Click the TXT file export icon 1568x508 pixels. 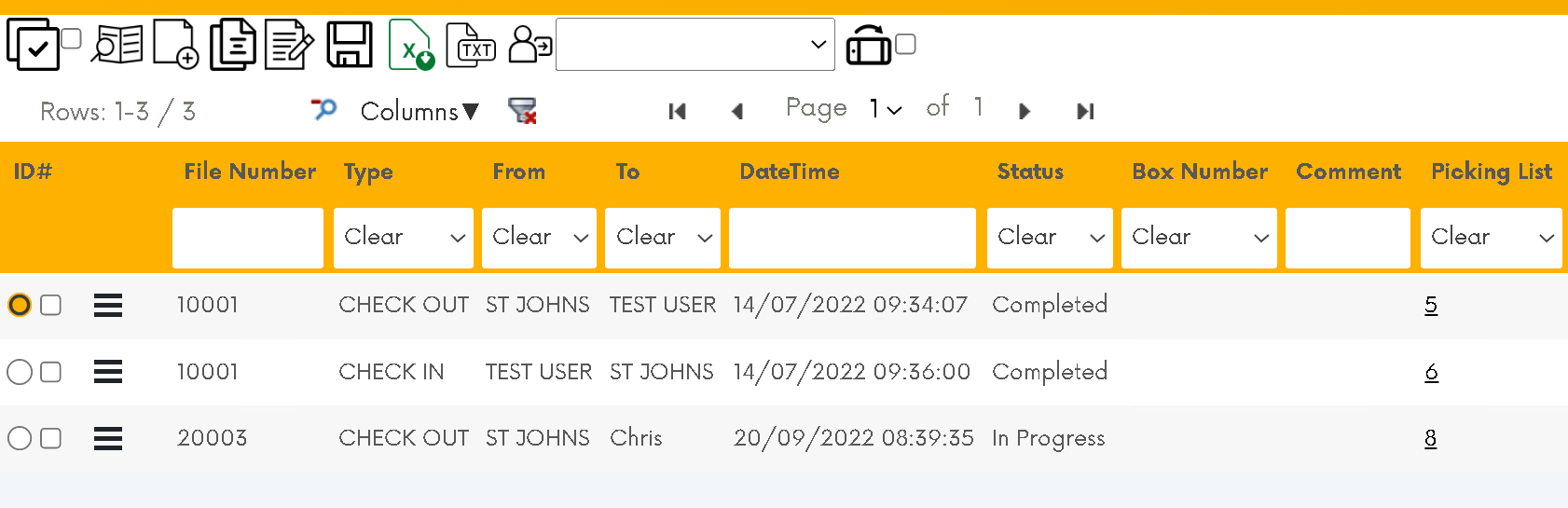(x=471, y=46)
